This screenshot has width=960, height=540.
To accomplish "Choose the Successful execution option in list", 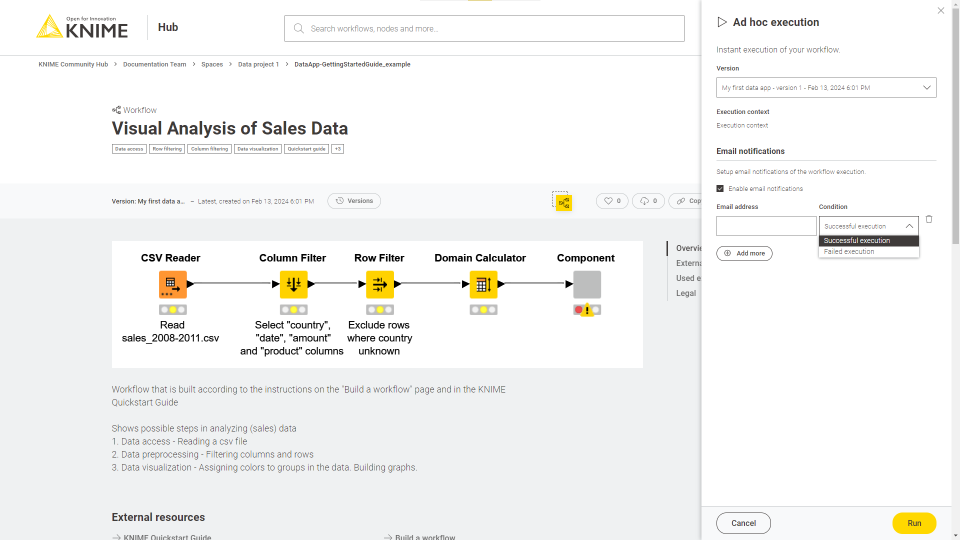I will click(857, 241).
